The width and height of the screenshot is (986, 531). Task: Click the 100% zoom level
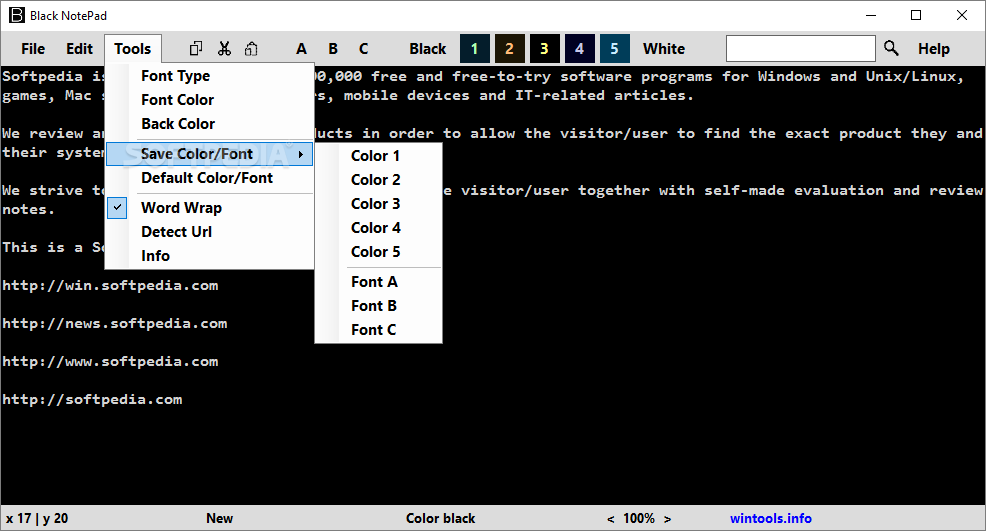point(639,518)
